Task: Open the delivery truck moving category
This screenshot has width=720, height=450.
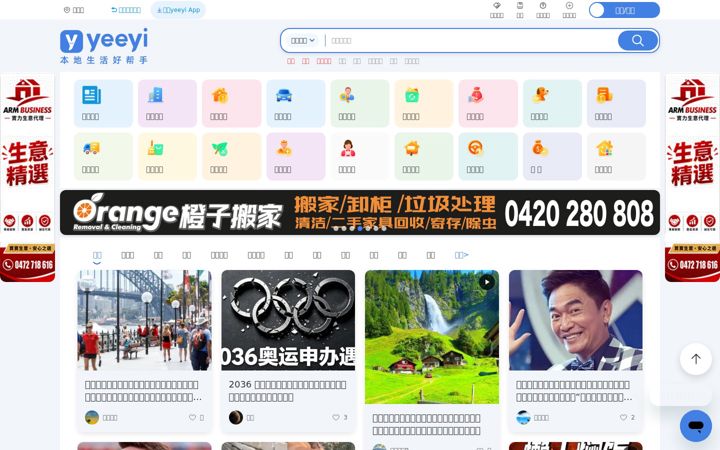Action: tap(103, 157)
